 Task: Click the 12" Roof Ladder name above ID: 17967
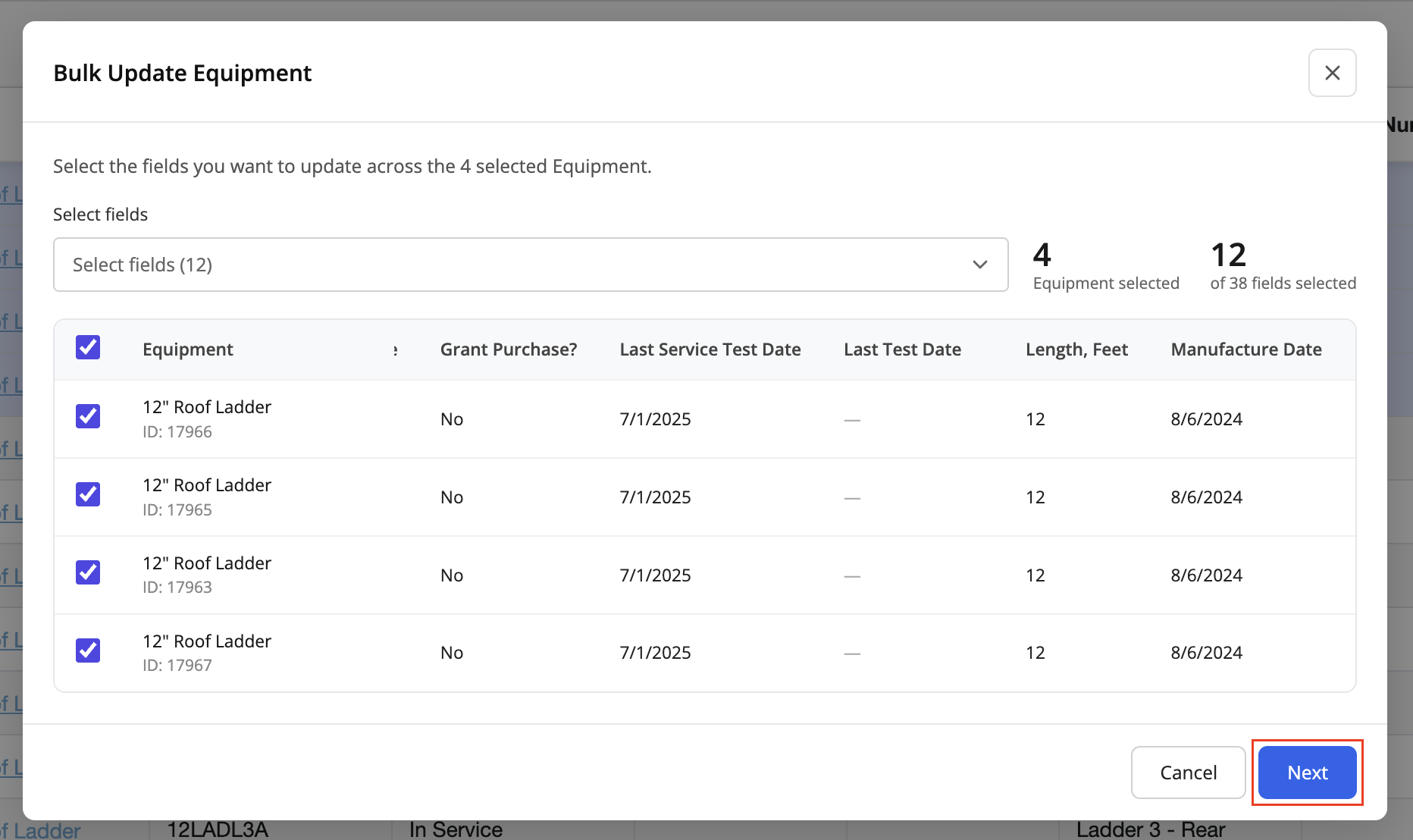[207, 641]
